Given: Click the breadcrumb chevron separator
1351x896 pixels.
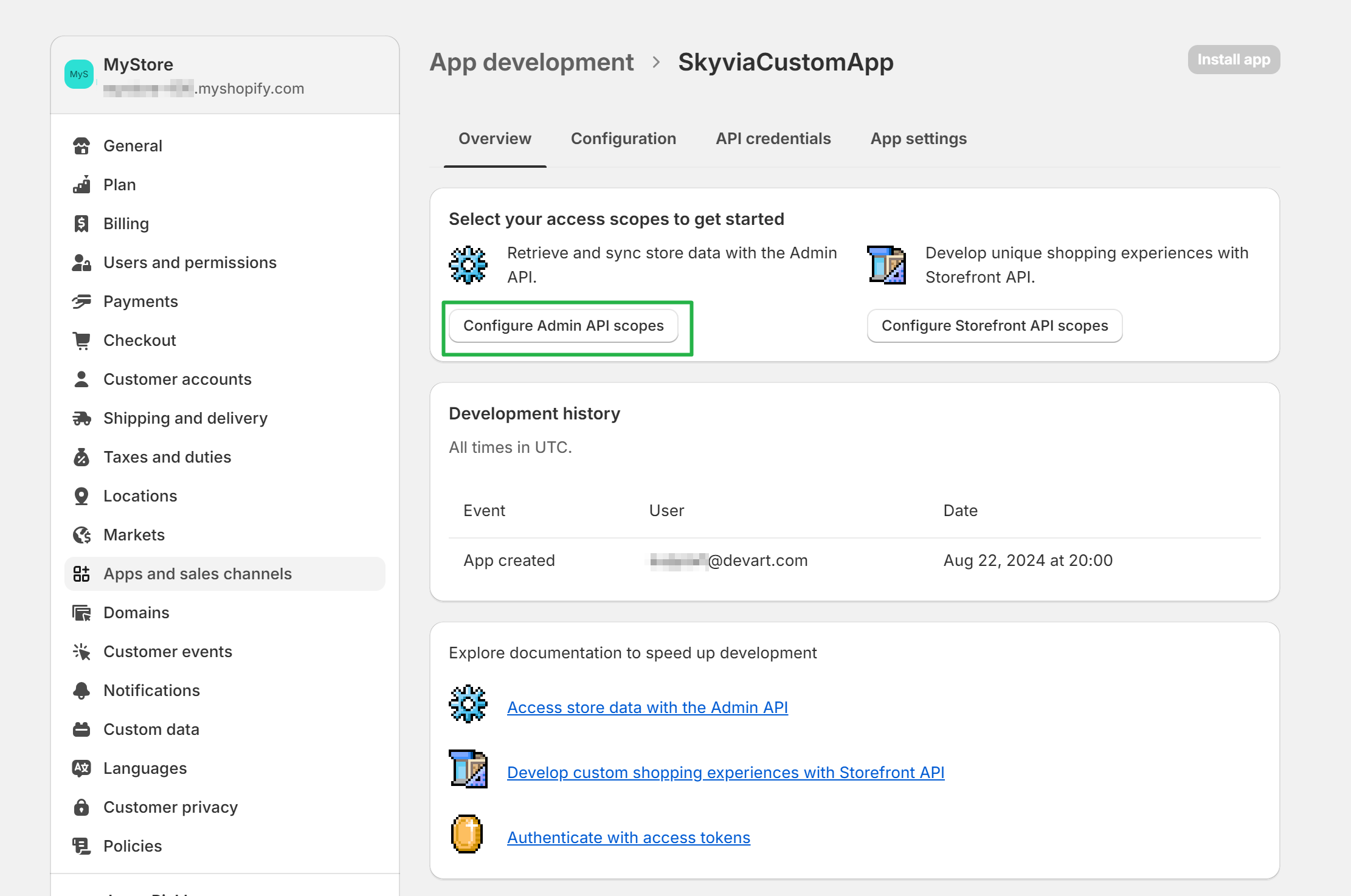Looking at the screenshot, I should 656,62.
